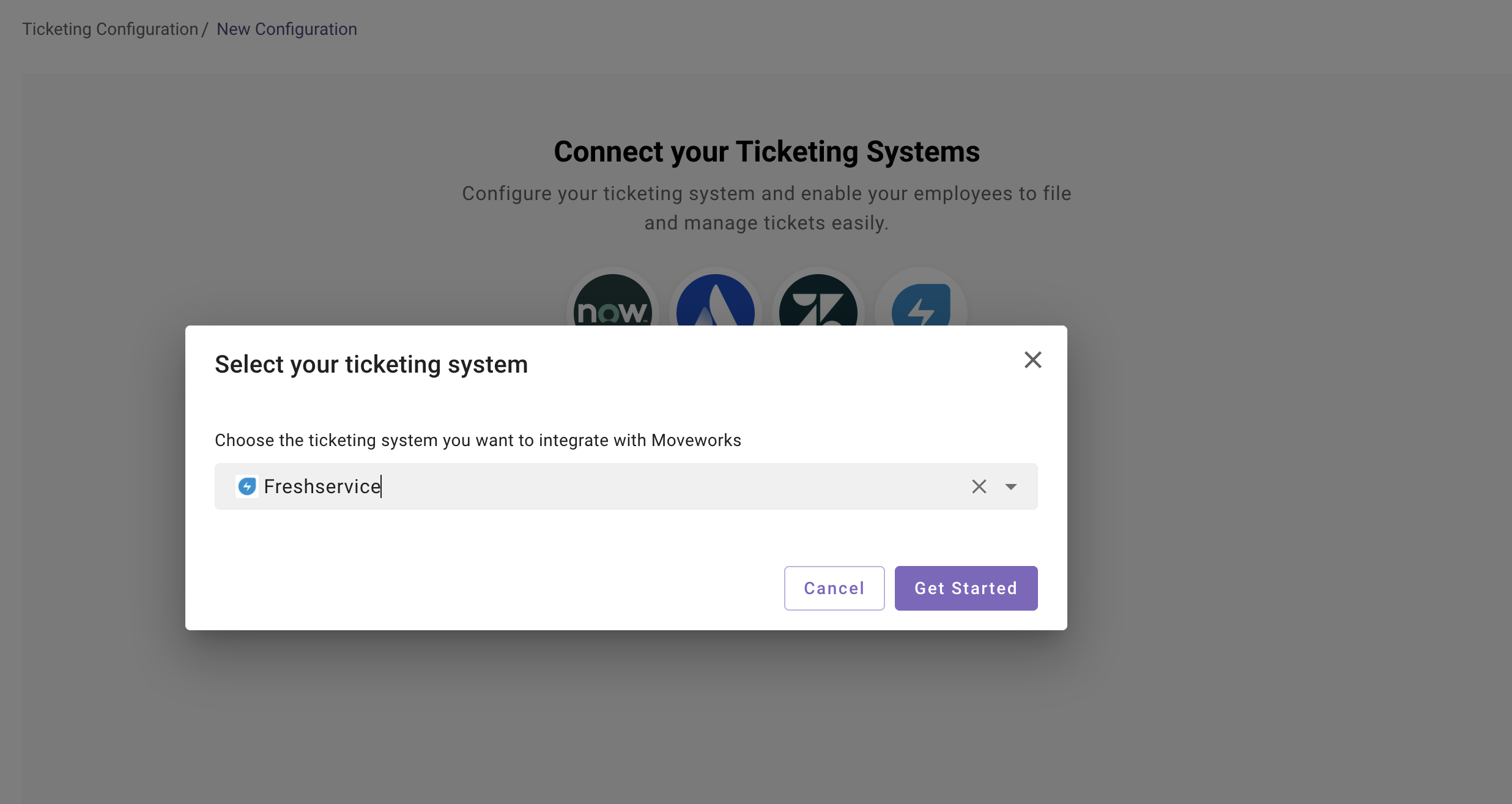Click the 'and manage tickets easily' subtitle line

click(766, 223)
